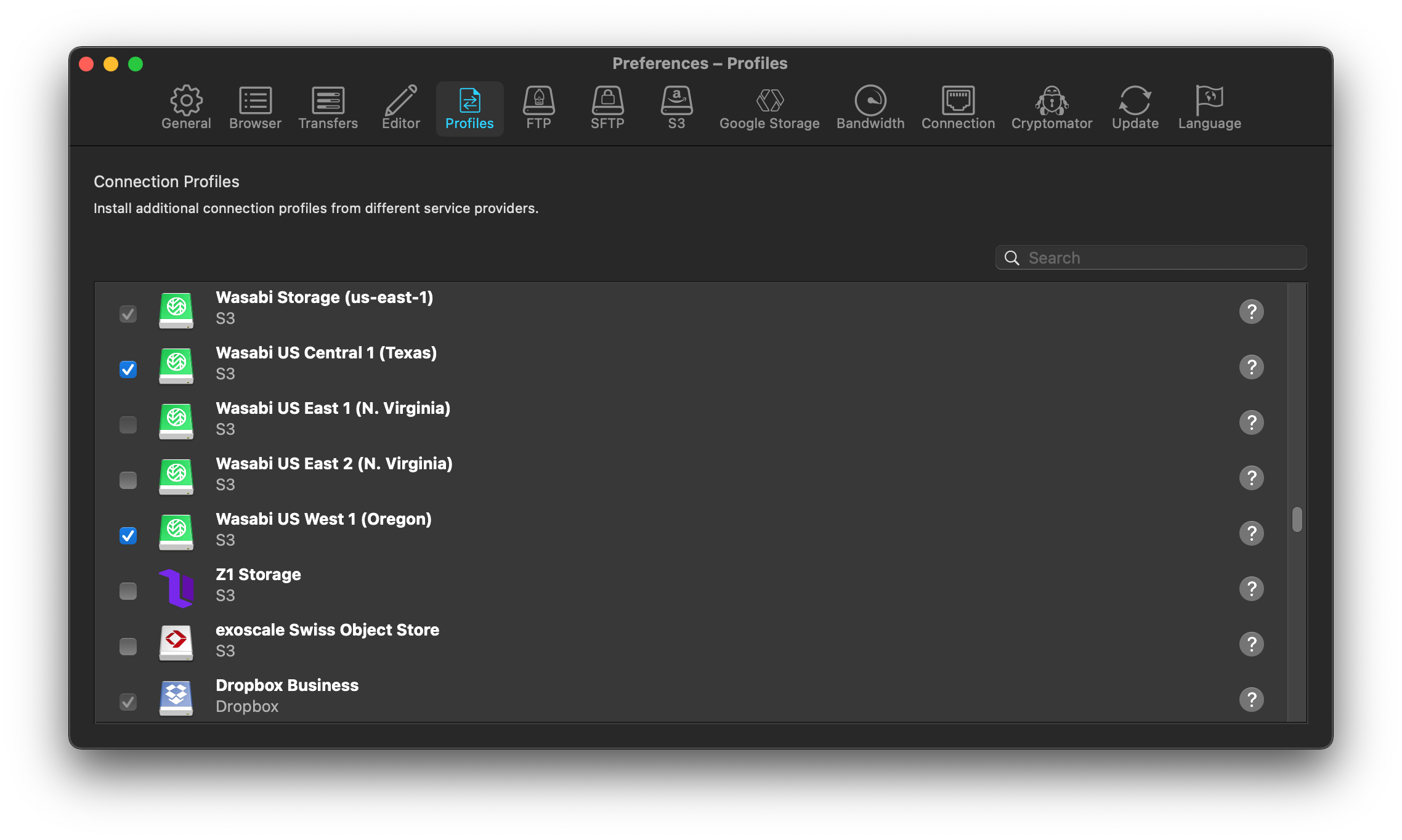Select the Profiles preferences tab
Screen dimensions: 1402x840
point(469,108)
